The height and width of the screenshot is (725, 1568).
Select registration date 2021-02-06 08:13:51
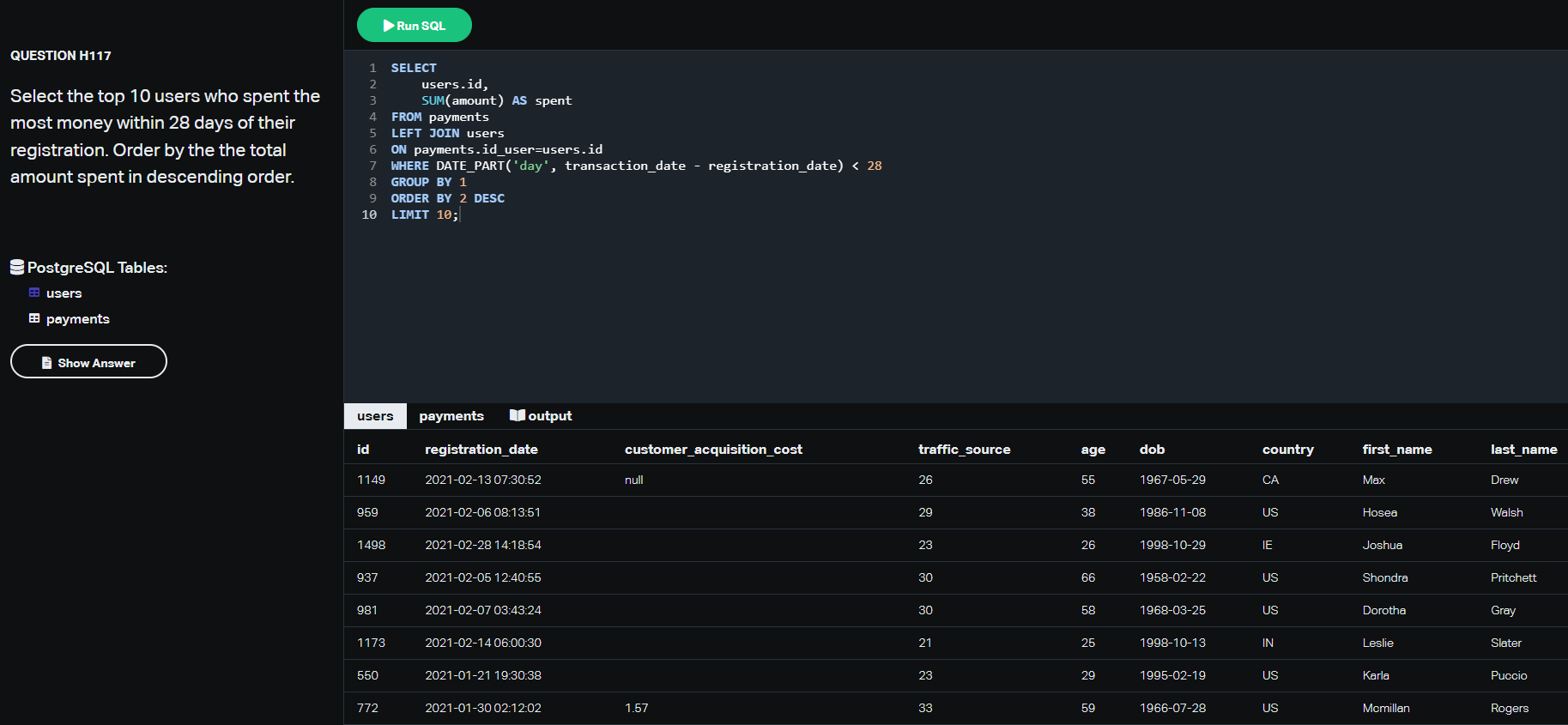pyautogui.click(x=482, y=512)
